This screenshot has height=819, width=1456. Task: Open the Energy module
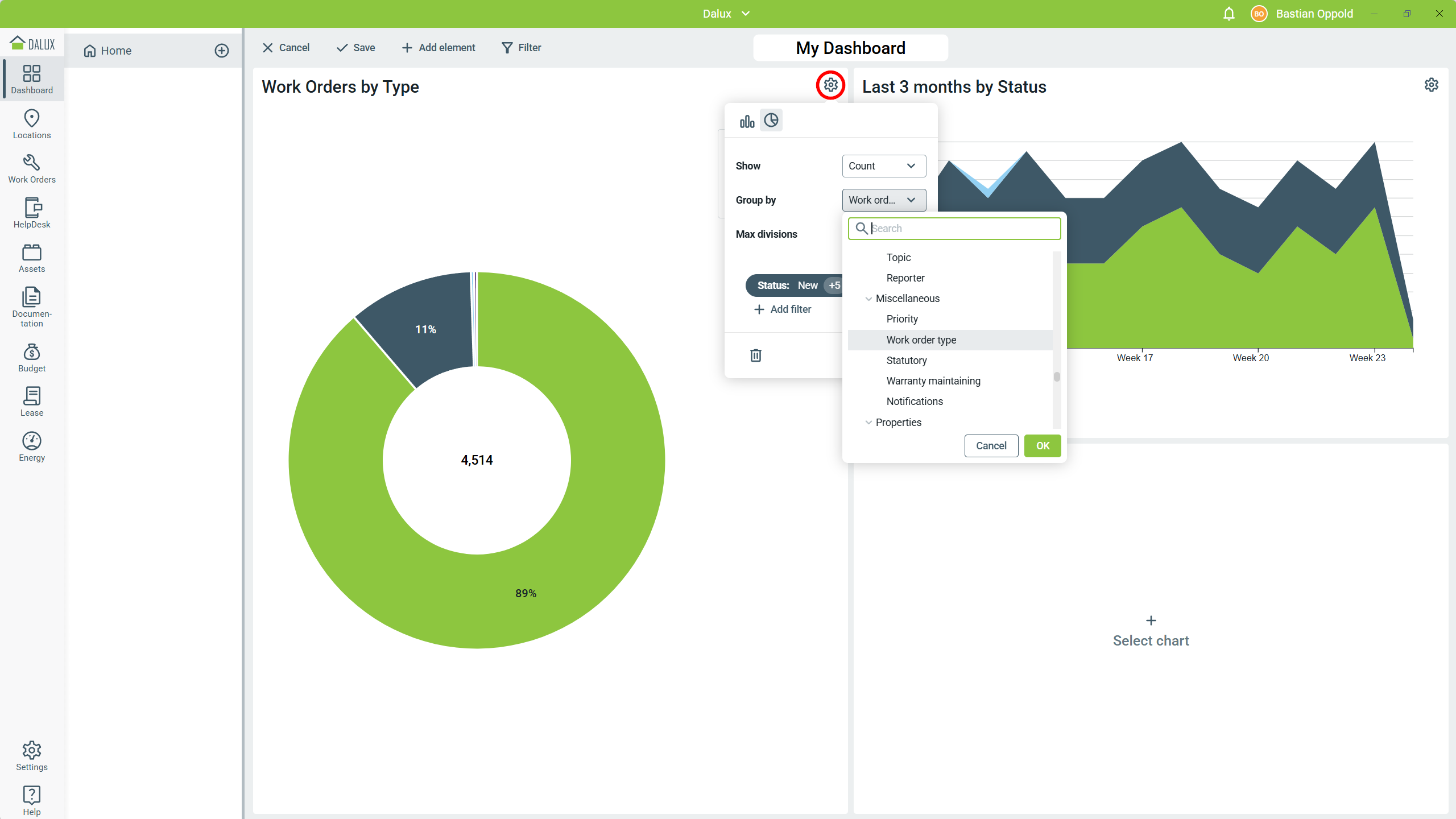32,447
